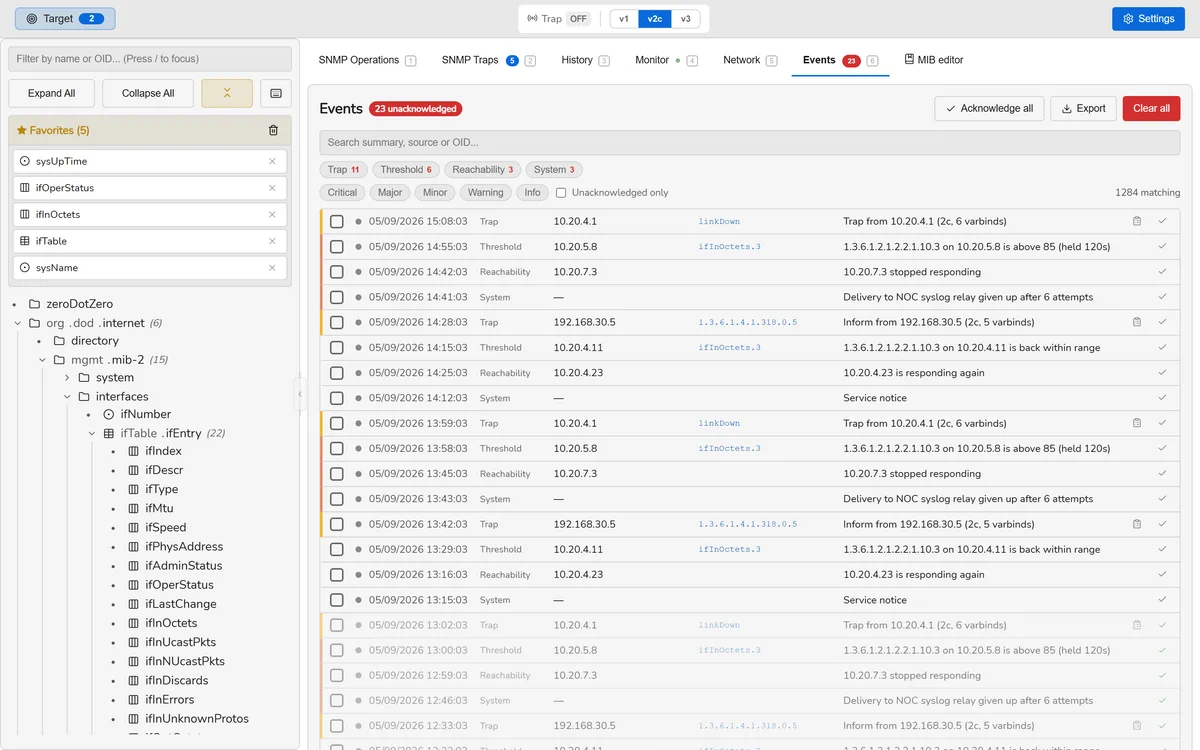Viewport: 1200px width, 750px height.
Task: Select ifPhysAddress in the MIB tree
Action: tap(184, 547)
